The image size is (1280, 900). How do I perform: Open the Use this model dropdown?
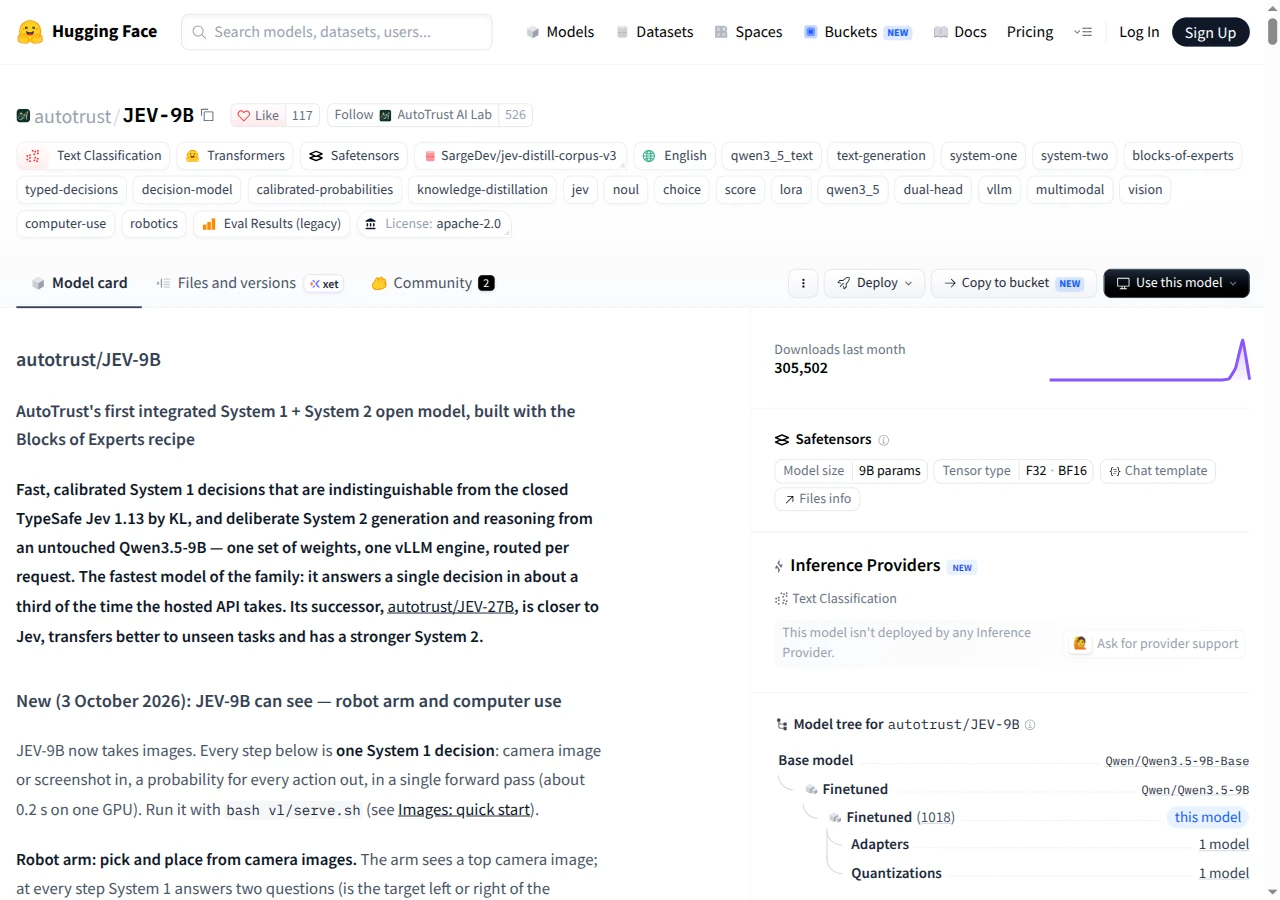pos(1176,283)
